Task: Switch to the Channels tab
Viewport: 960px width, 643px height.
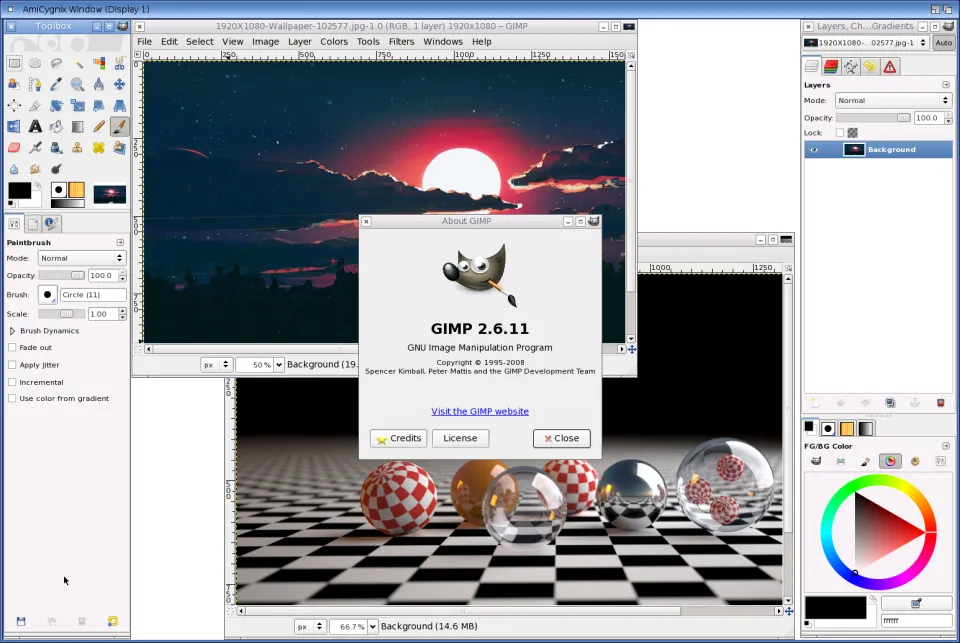Action: tap(830, 67)
